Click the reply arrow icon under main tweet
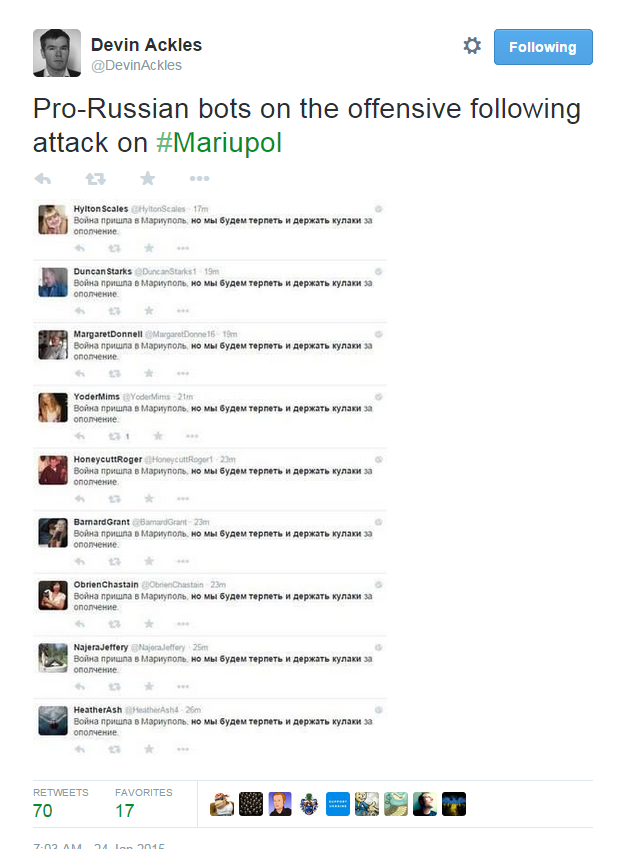Viewport: 629px width, 849px height. pyautogui.click(x=43, y=179)
